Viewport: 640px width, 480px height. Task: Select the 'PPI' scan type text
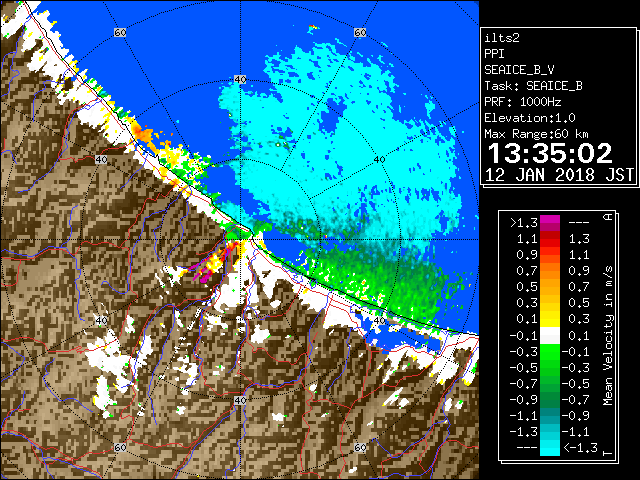pos(494,54)
